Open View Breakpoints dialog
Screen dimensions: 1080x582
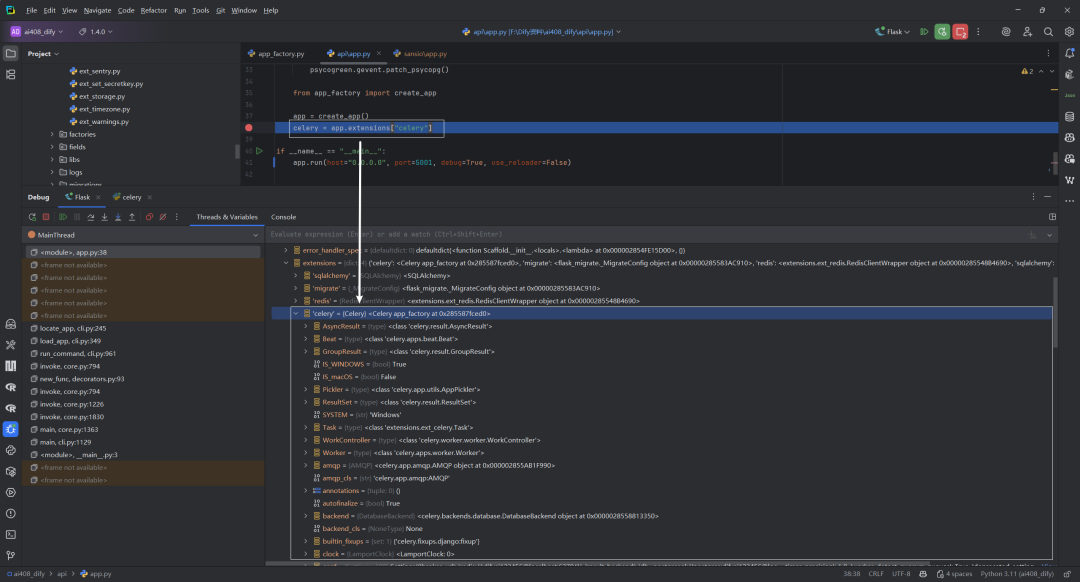click(149, 217)
